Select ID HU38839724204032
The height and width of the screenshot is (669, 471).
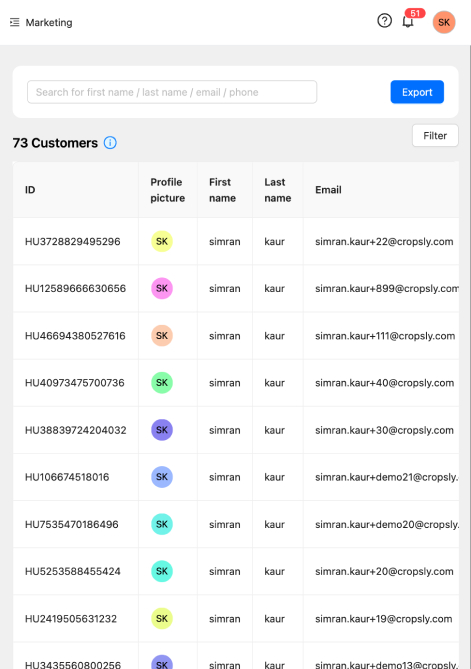pyautogui.click(x=76, y=430)
